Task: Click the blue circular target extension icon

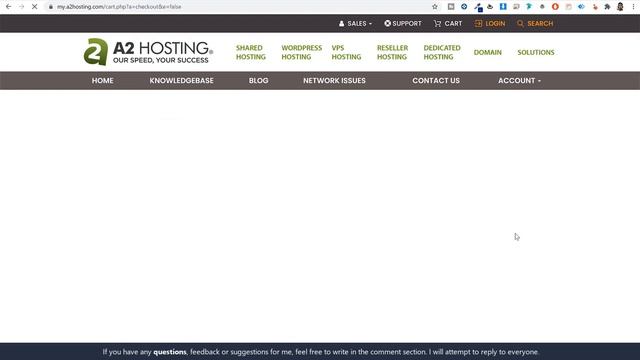Action: tap(464, 7)
